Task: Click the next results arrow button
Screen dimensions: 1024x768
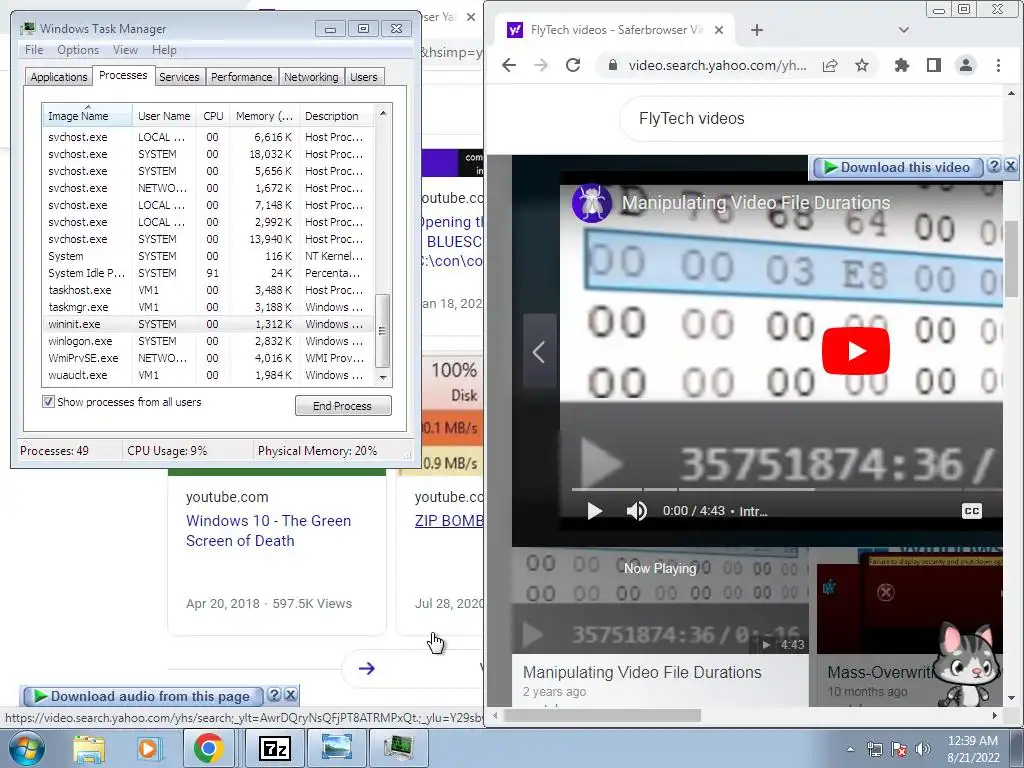Action: point(366,668)
